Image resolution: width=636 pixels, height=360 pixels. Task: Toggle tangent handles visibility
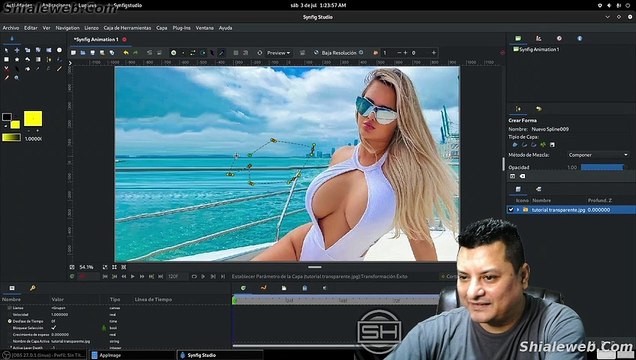(193, 53)
